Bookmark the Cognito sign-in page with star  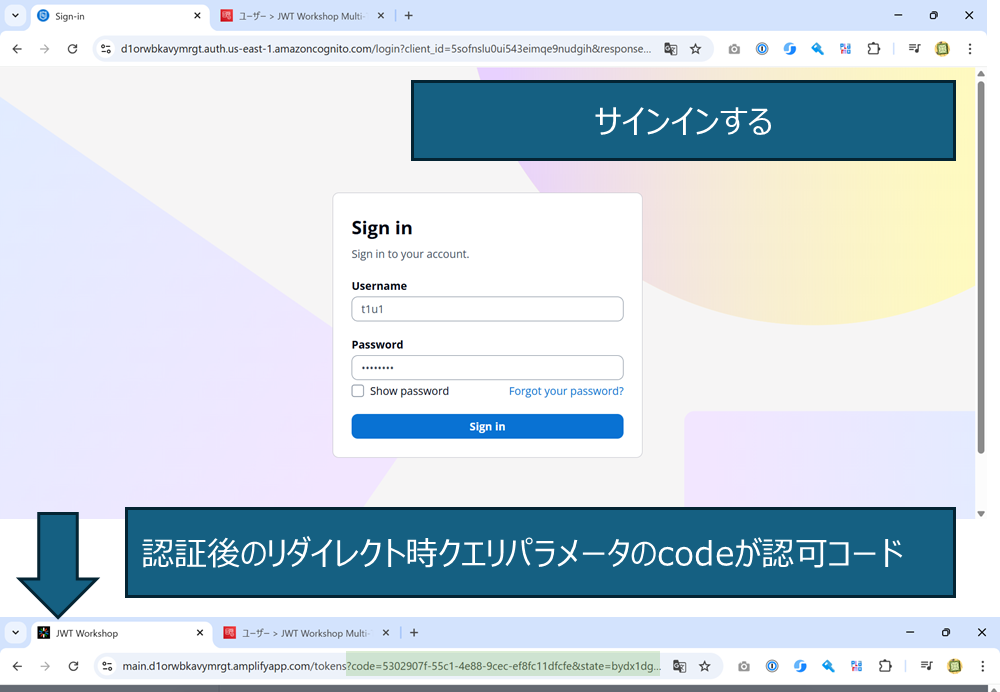(x=696, y=48)
